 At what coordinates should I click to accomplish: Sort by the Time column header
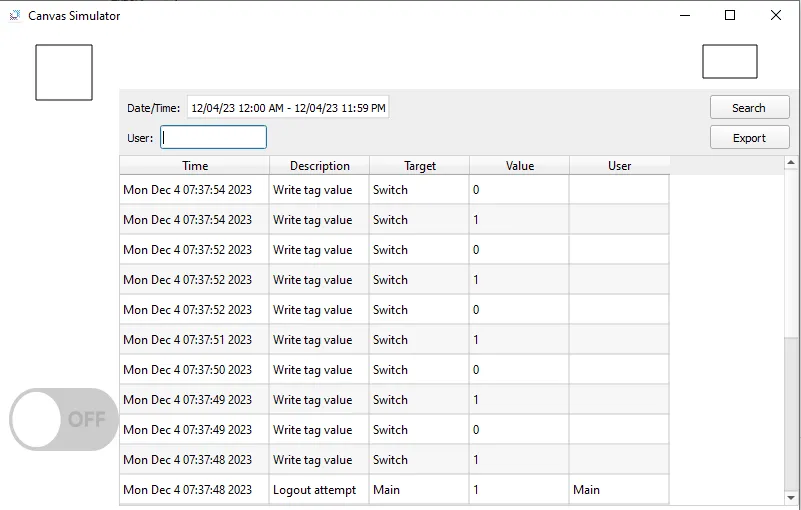tap(195, 166)
